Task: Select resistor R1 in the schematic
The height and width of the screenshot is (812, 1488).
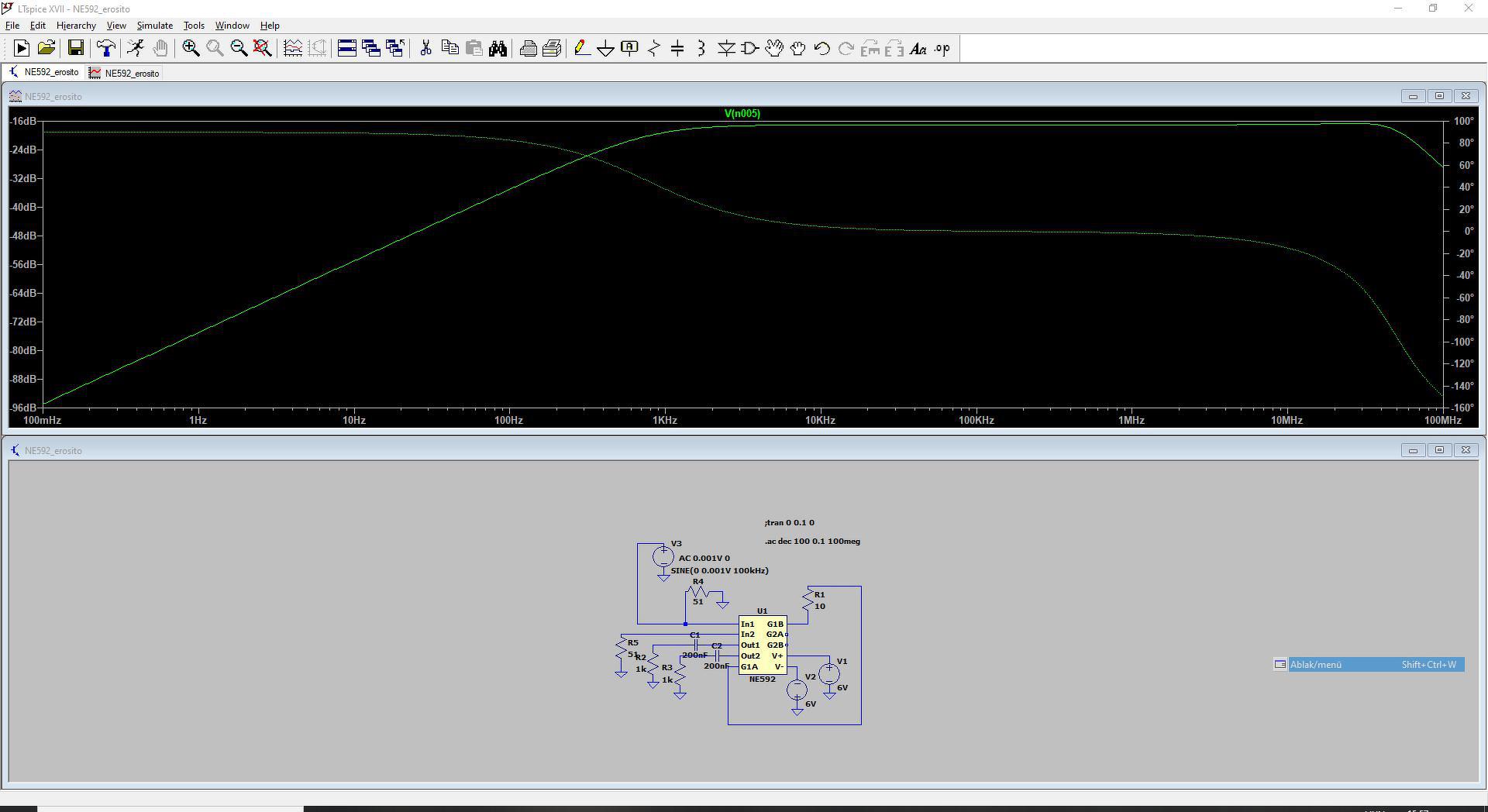Action: pos(809,598)
